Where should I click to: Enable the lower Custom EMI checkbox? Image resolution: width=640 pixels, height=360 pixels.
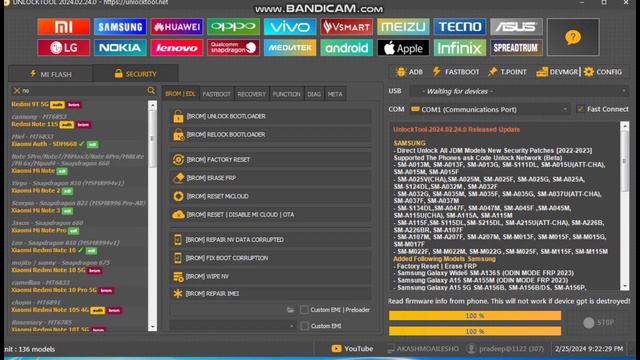pyautogui.click(x=304, y=326)
